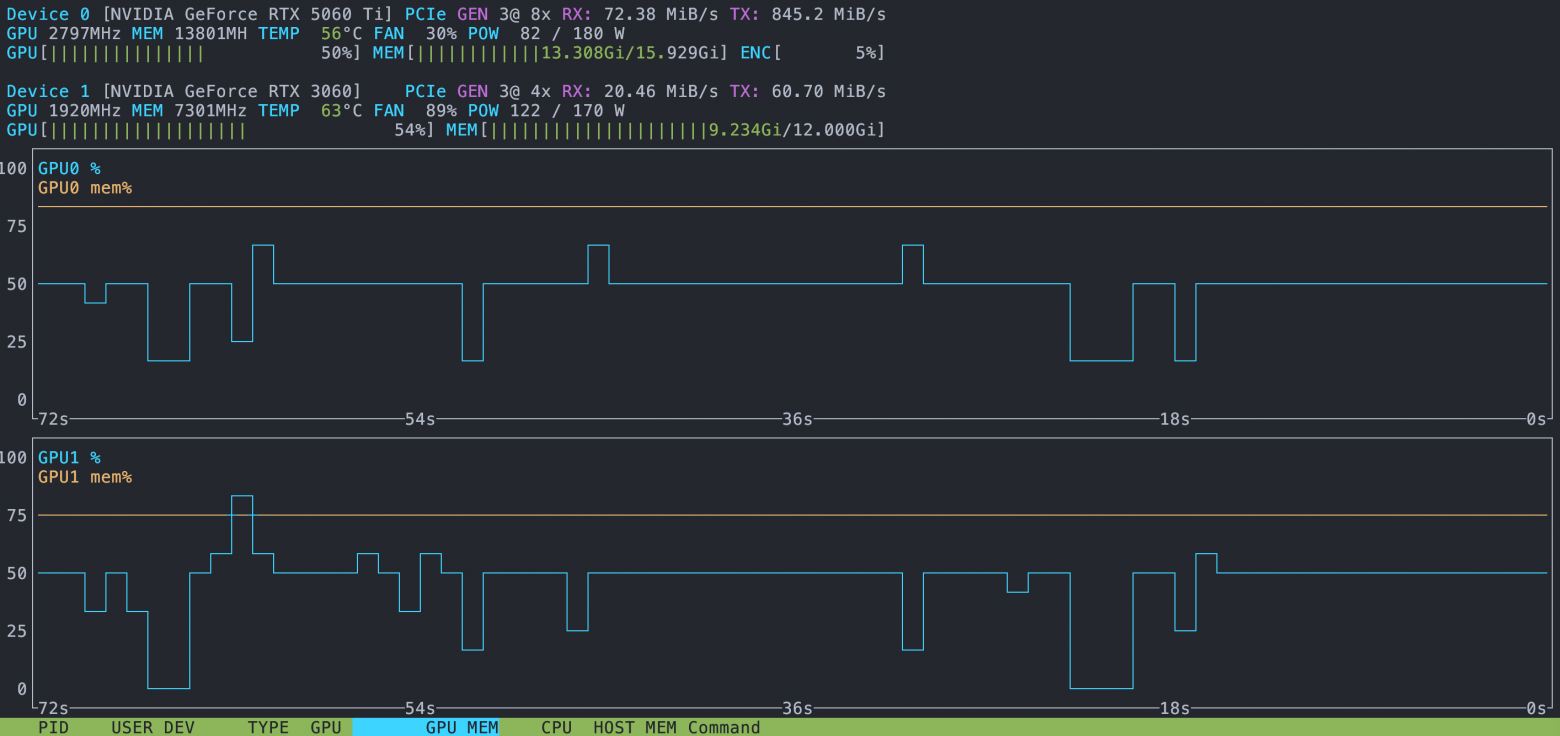1560x736 pixels.
Task: Click the 'GPU 1920MHz' clock value
Action: coord(63,111)
